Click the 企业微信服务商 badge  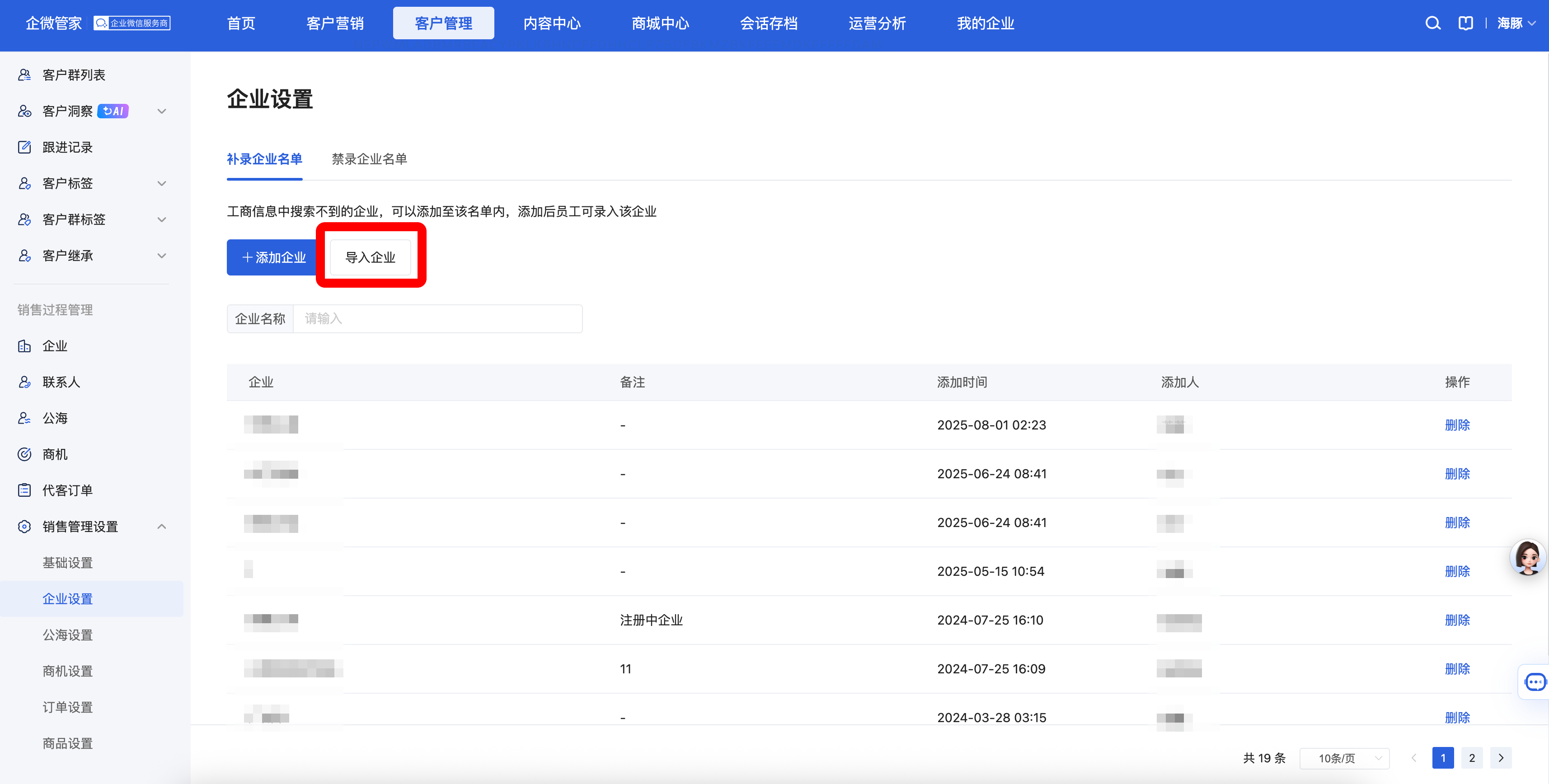pos(131,23)
